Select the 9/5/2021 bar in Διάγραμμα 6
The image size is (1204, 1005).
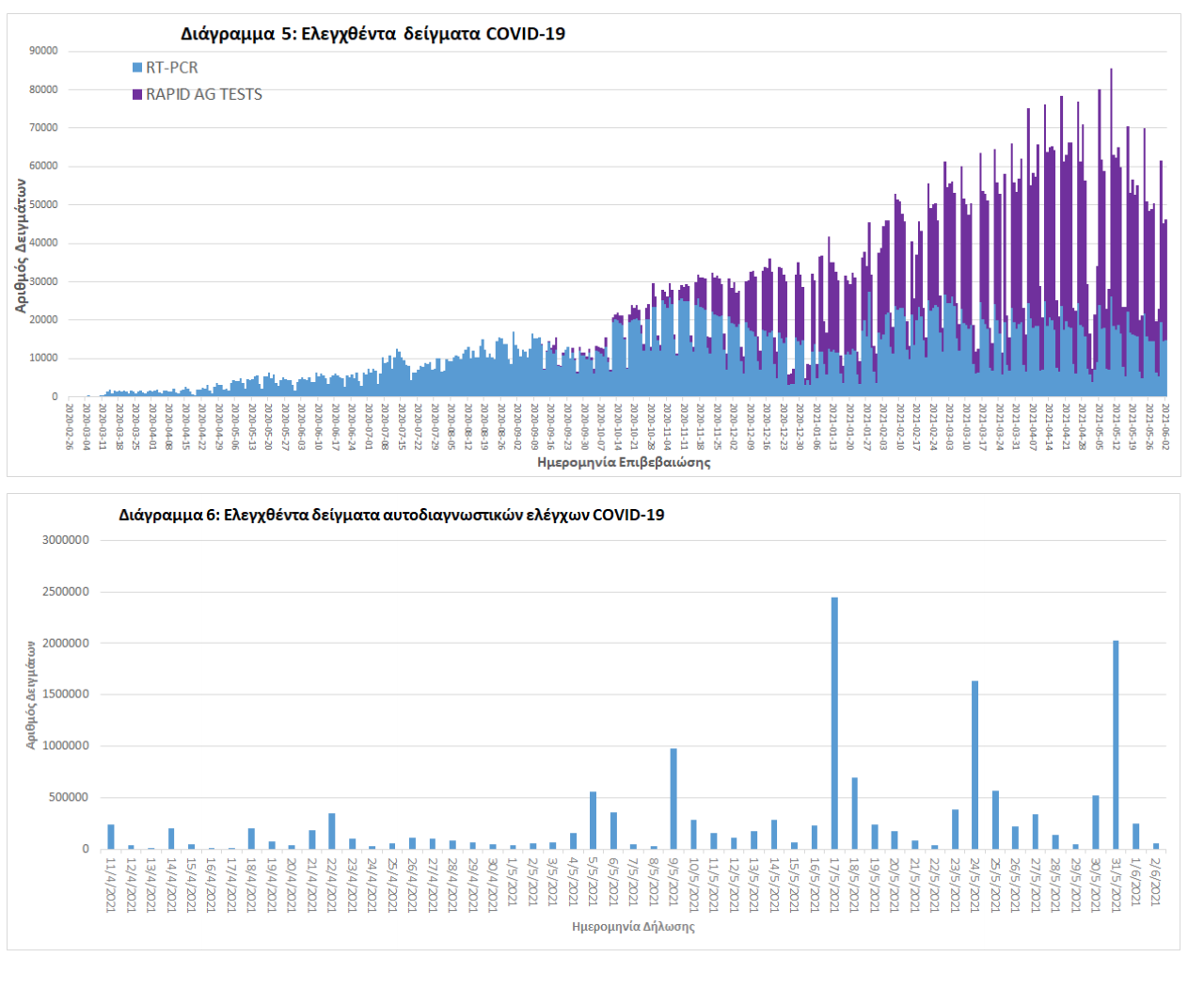673,798
